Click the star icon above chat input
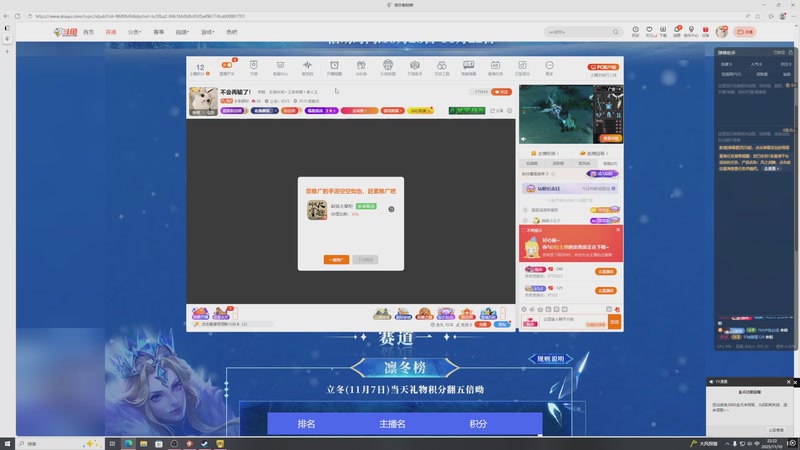 540,309
